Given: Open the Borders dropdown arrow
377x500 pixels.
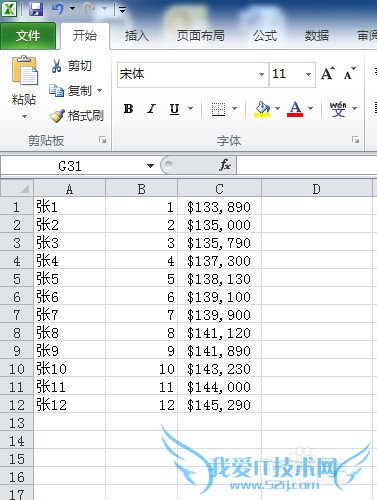Looking at the screenshot, I should [235, 108].
